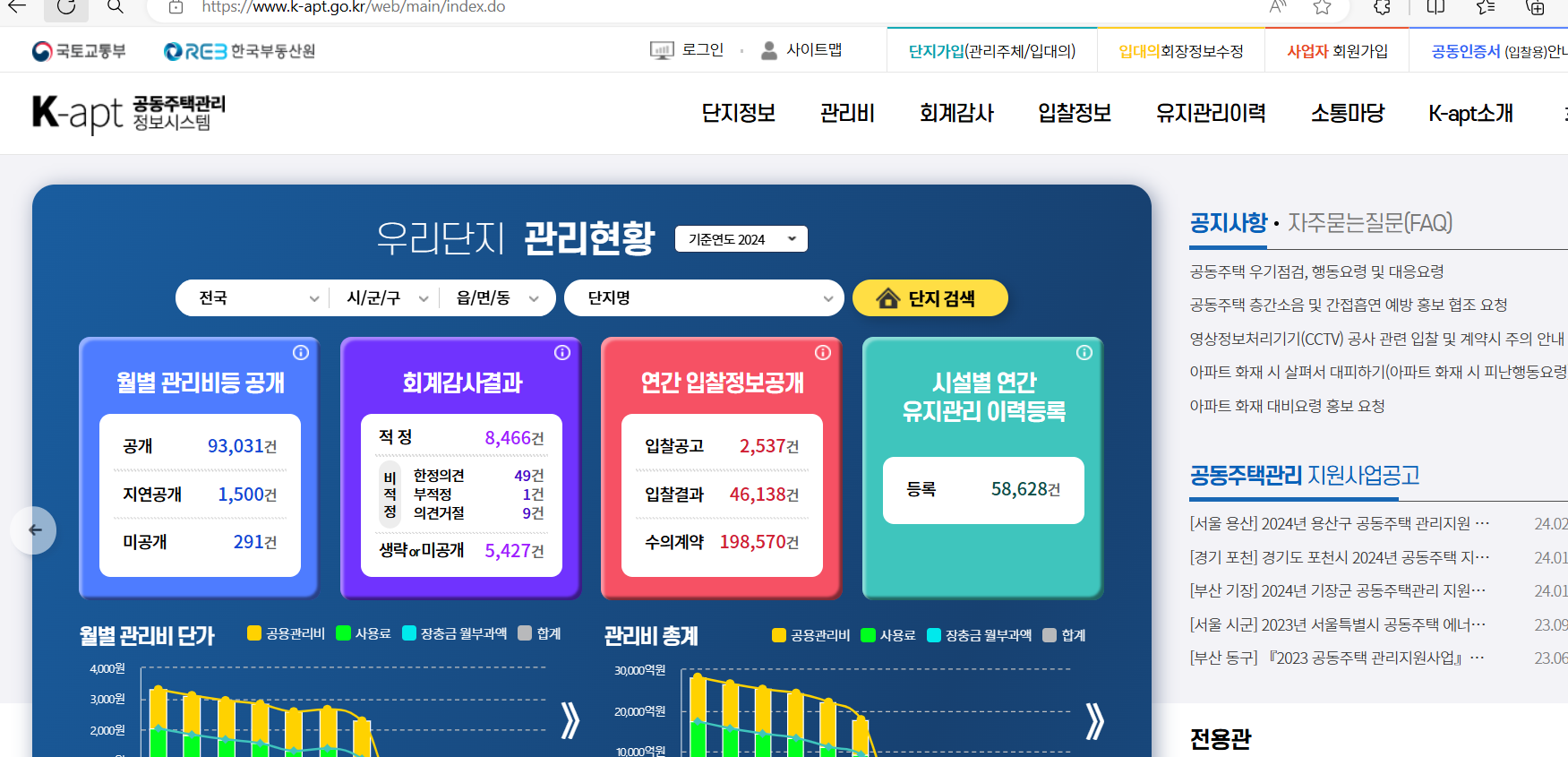Click the browser address bar URL
Screen dimensions: 1568x757
354,7
